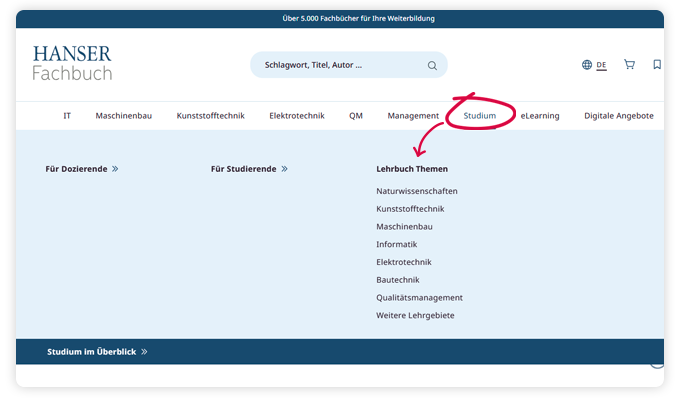This screenshot has height=401, width=675.
Task: Click the HANSER Fachbuch logo
Action: [72, 63]
